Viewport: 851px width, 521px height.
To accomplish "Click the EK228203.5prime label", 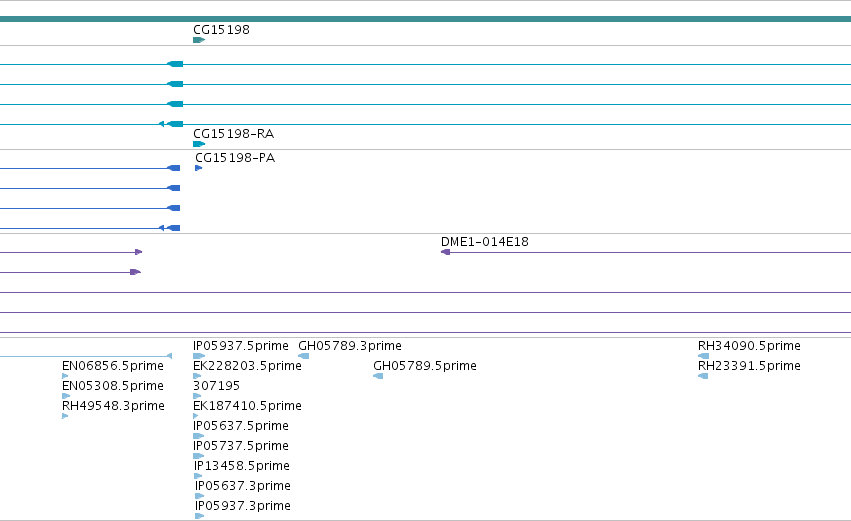I will point(247,366).
